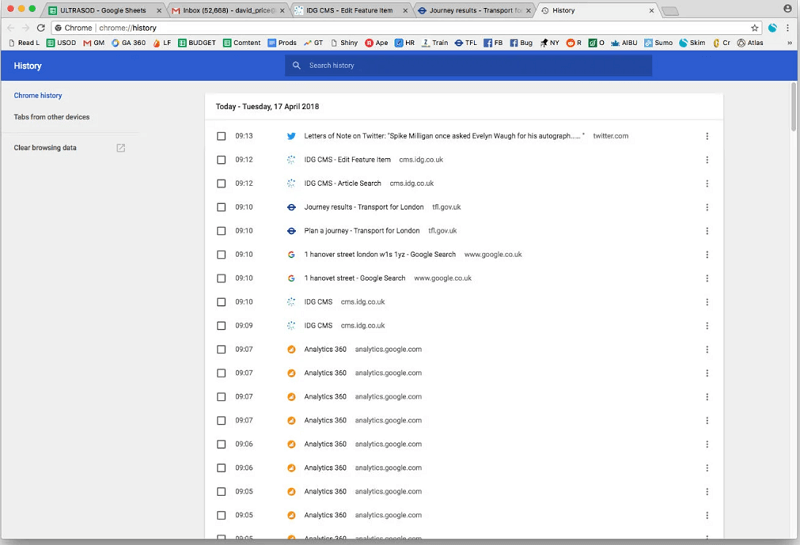The width and height of the screenshot is (800, 545).
Task: Open the Chrome three-dot menu
Action: point(787,28)
